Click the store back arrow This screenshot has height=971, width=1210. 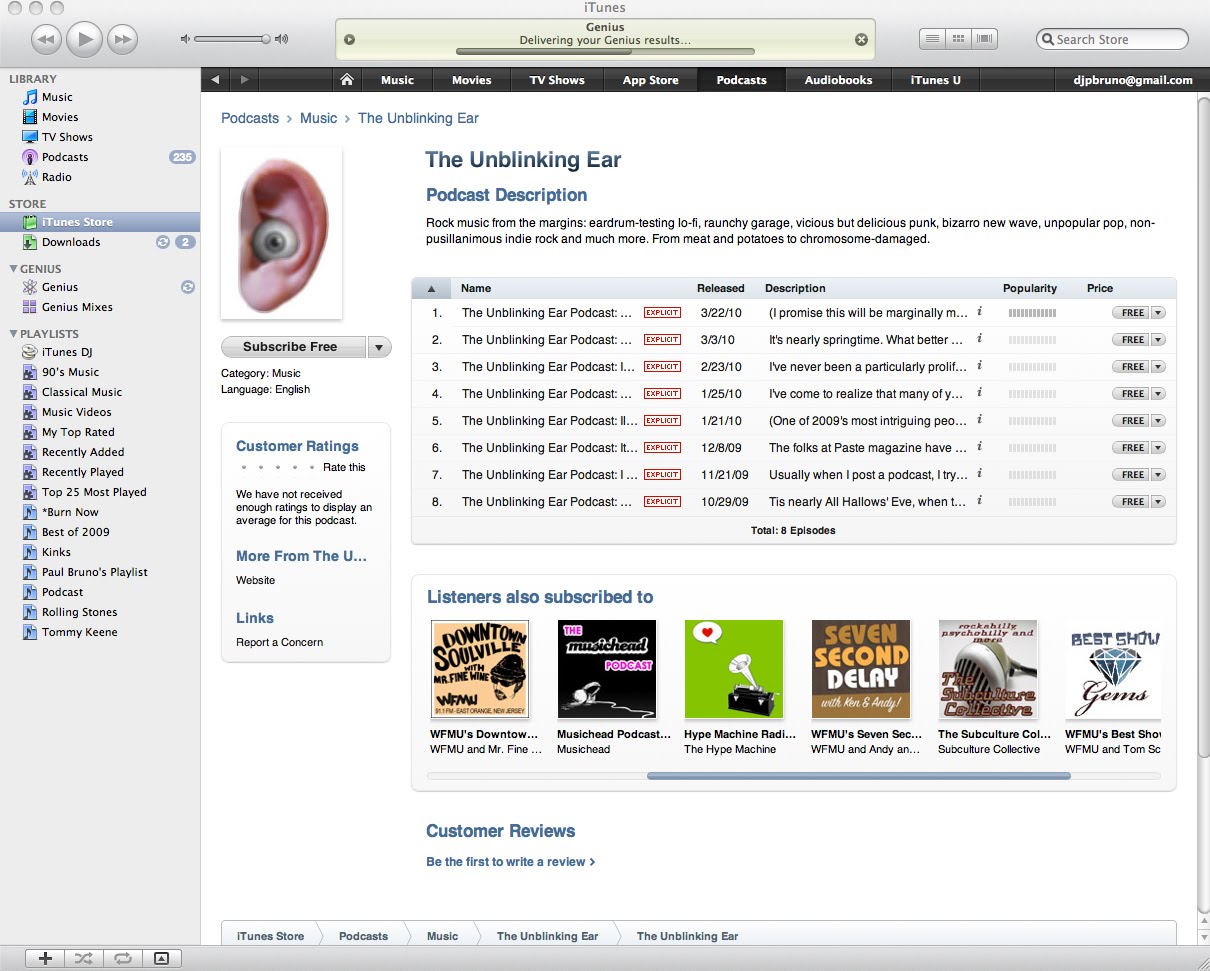(214, 80)
